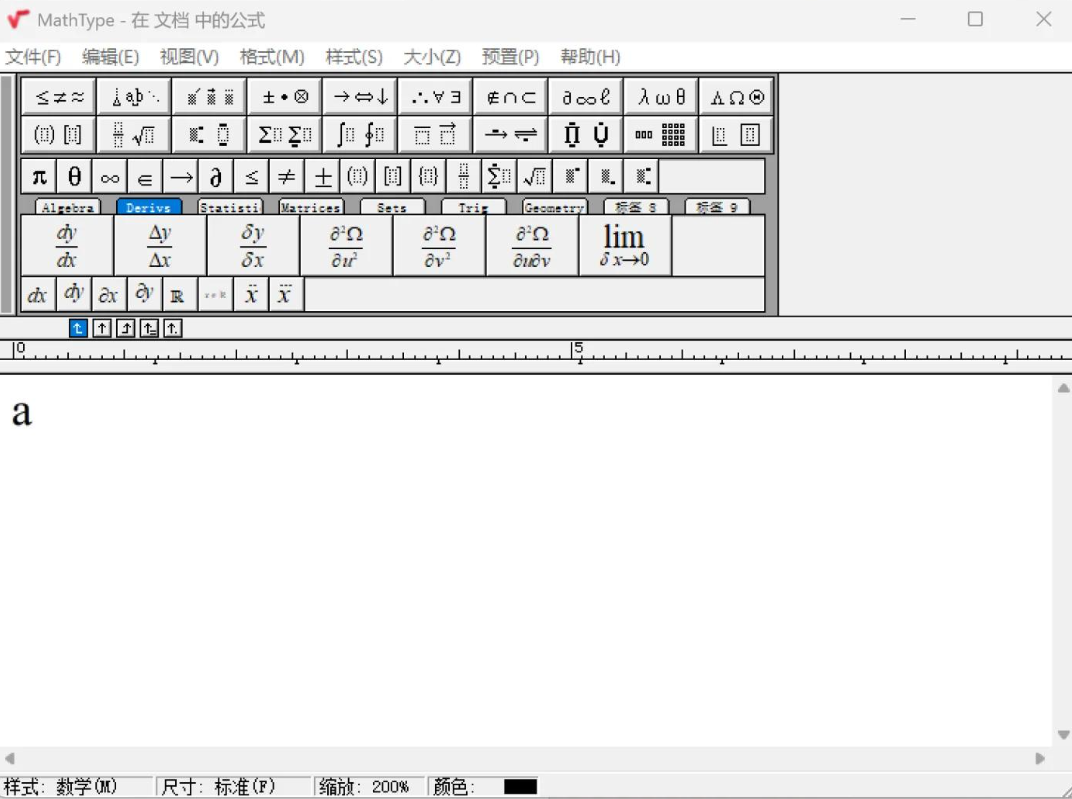Insert the pi symbol

coord(39,177)
